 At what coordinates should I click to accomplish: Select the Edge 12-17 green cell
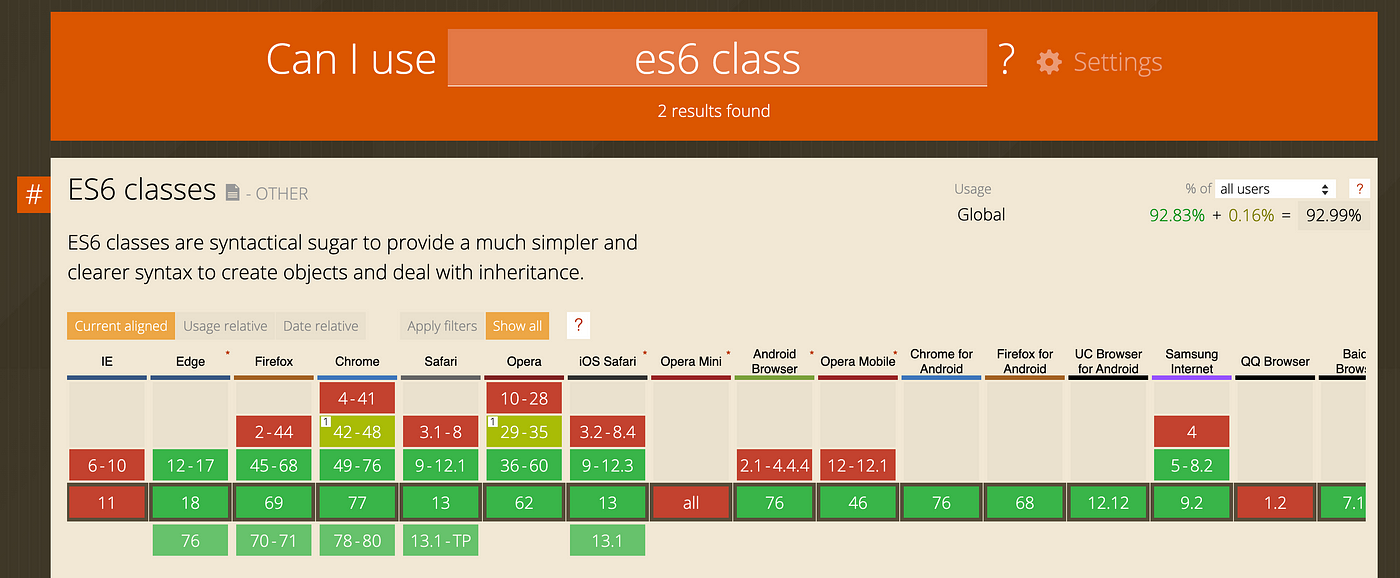(190, 465)
